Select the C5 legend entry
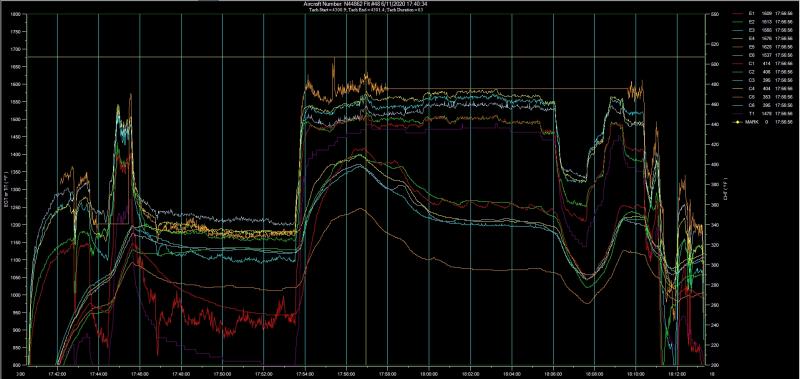Viewport: 800px width, 379px height. pyautogui.click(x=762, y=96)
